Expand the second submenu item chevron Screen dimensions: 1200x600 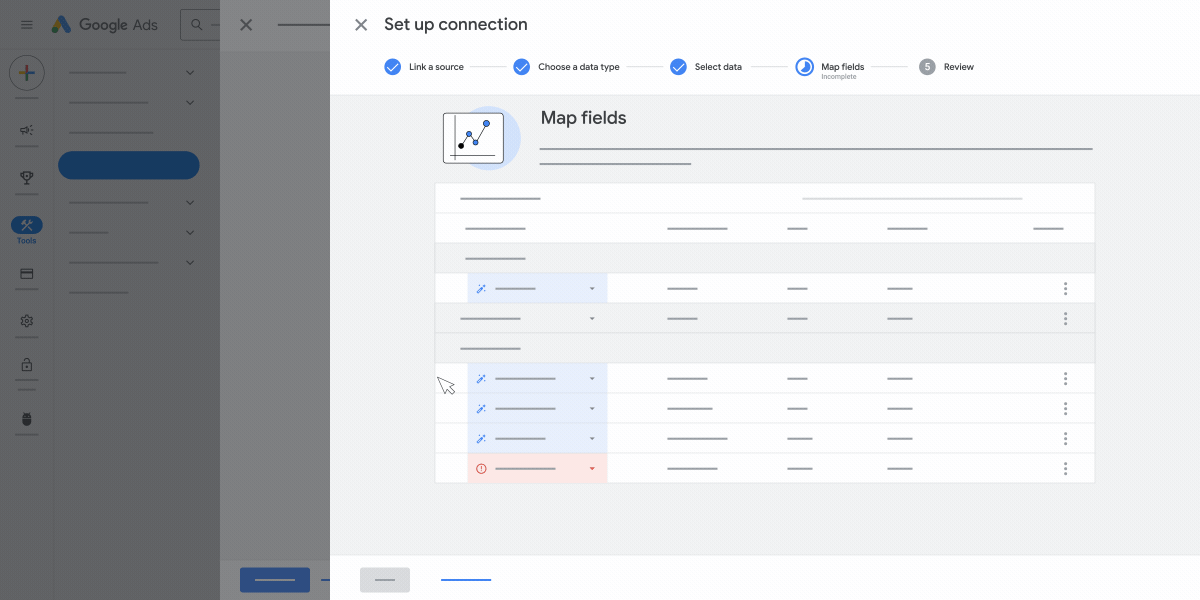[x=190, y=102]
